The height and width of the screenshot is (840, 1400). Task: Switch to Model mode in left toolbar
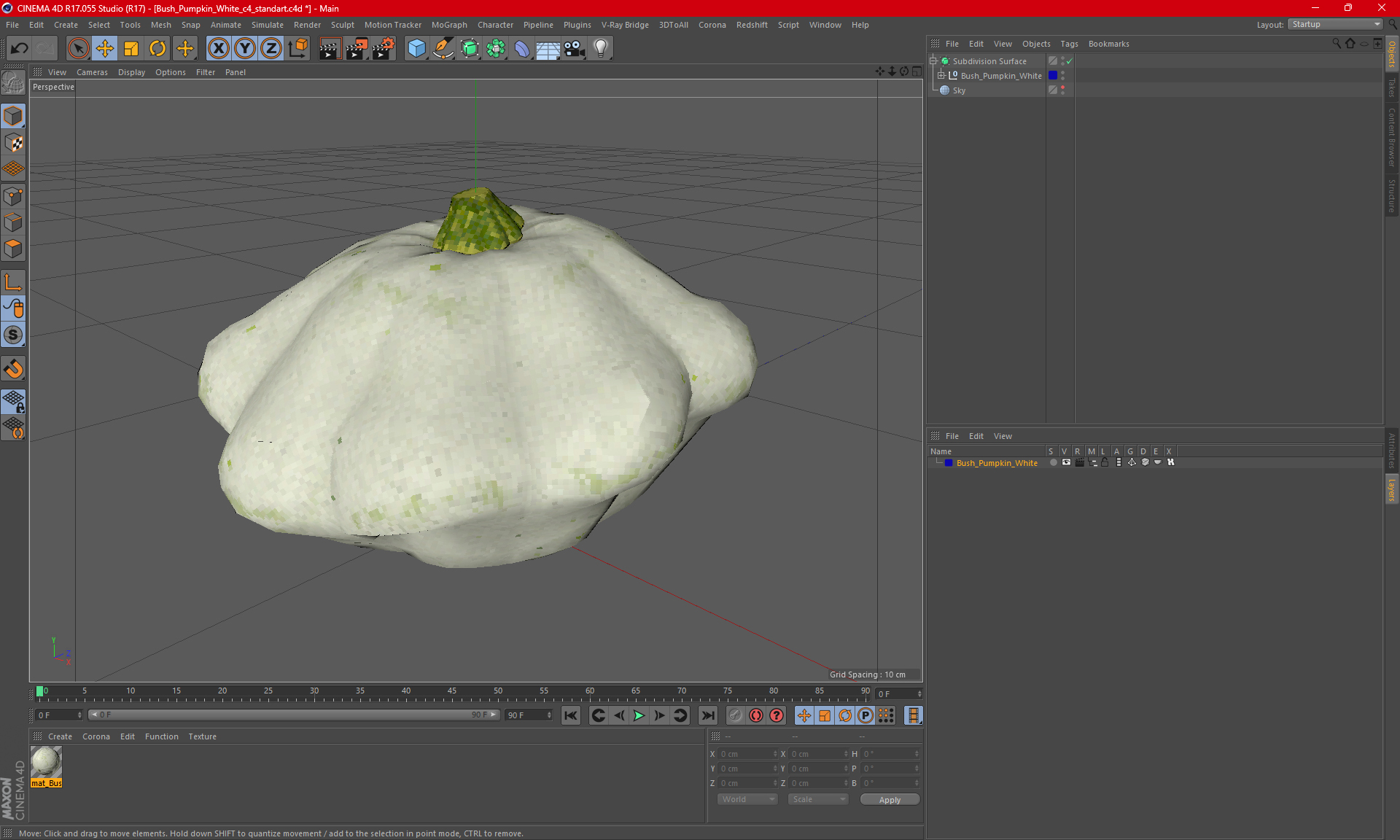[x=13, y=116]
